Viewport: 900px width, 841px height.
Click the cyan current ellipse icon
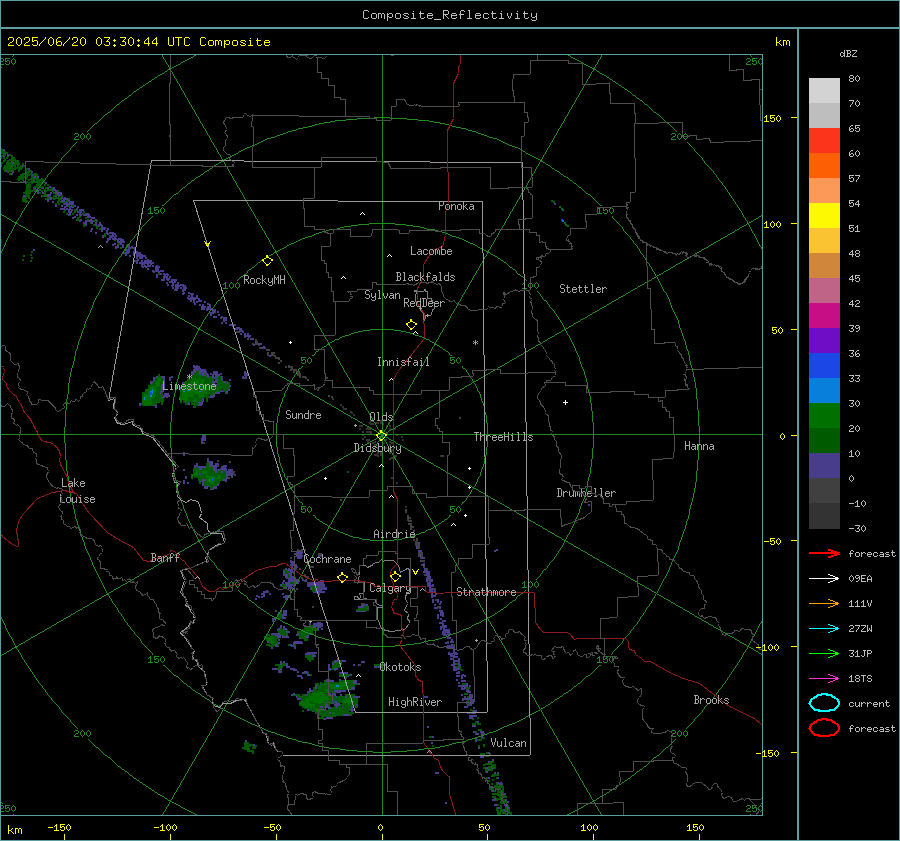coord(824,703)
